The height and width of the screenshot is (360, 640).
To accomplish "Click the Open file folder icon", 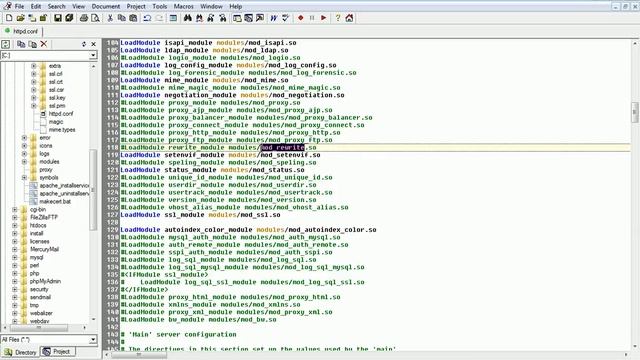I will click(x=20, y=18).
